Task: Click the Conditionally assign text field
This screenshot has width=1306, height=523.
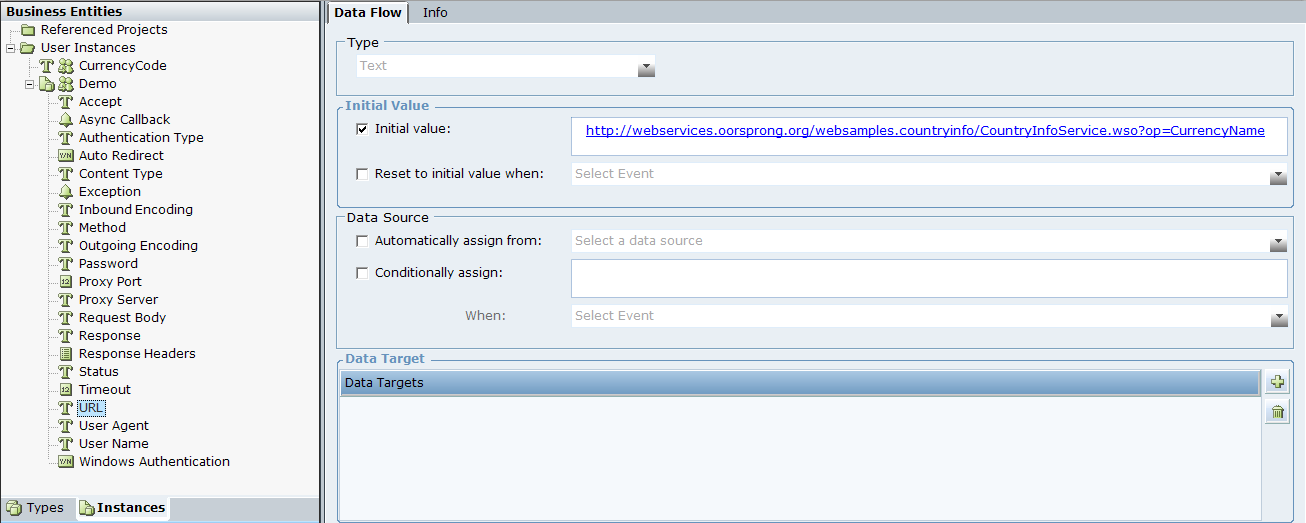Action: click(928, 279)
